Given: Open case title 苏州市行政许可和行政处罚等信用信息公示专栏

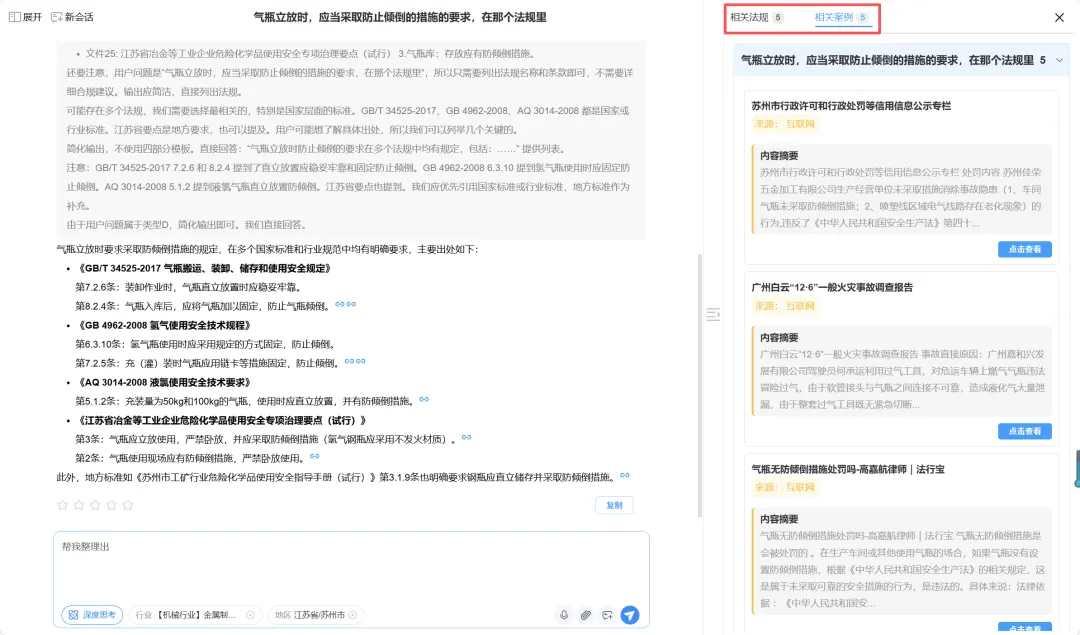Looking at the screenshot, I should tap(851, 106).
